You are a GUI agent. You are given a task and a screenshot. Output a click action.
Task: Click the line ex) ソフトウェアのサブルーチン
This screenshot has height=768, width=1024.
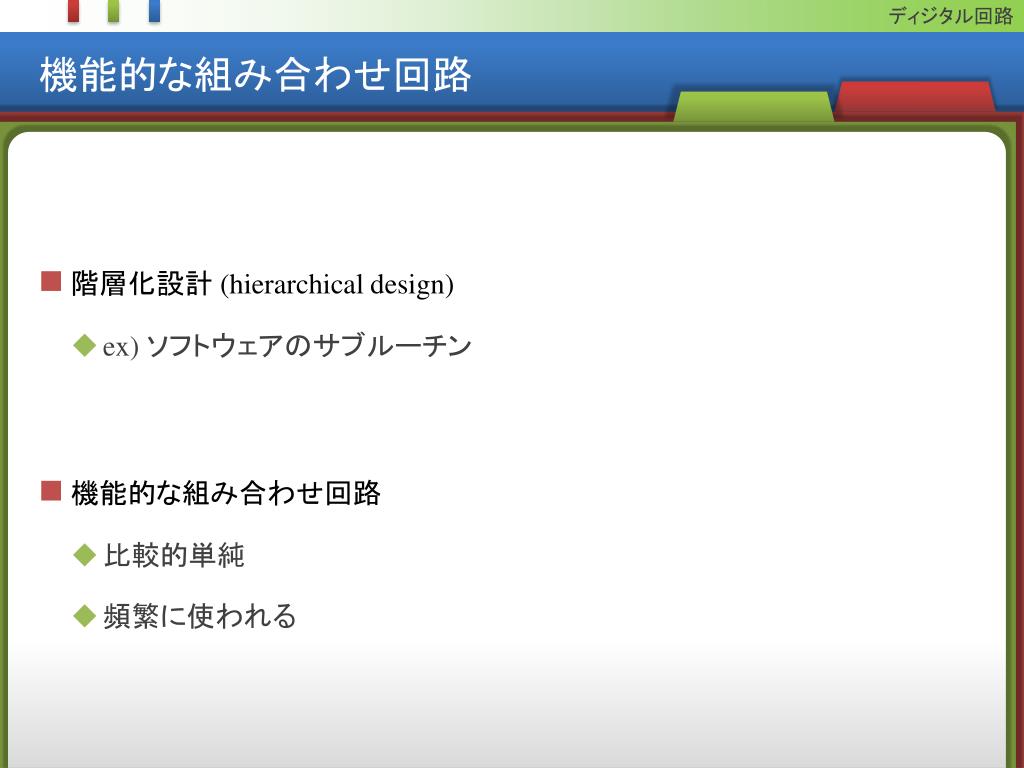click(287, 345)
